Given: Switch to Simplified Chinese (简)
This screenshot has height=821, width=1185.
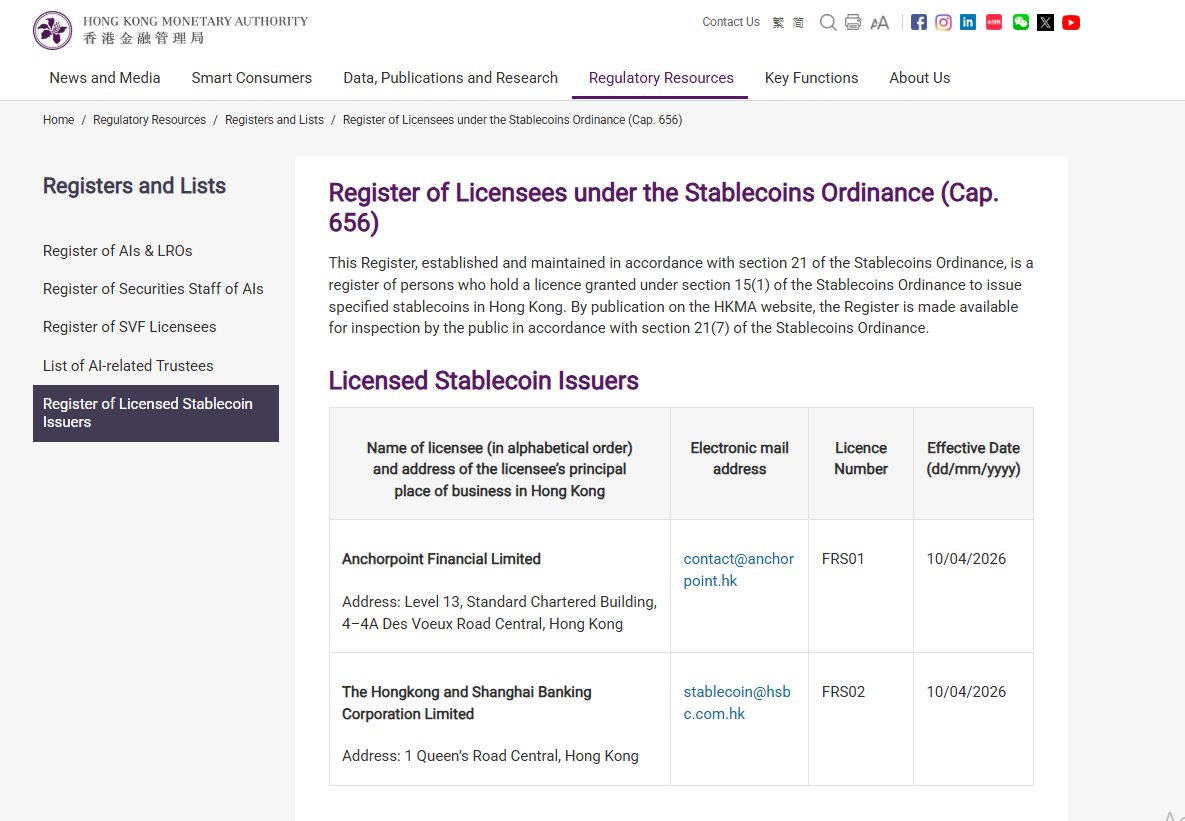Looking at the screenshot, I should click(798, 23).
